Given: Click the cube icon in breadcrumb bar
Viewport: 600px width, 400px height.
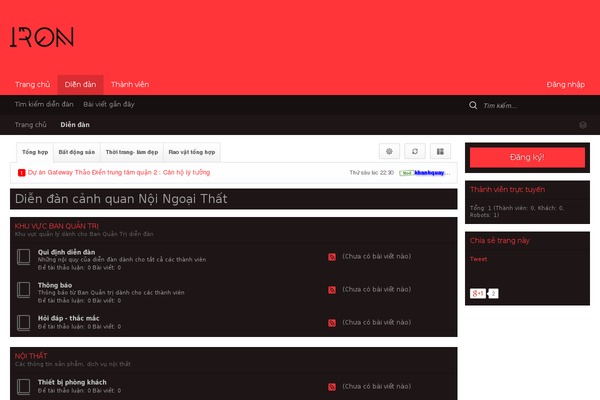Looking at the screenshot, I should [583, 125].
